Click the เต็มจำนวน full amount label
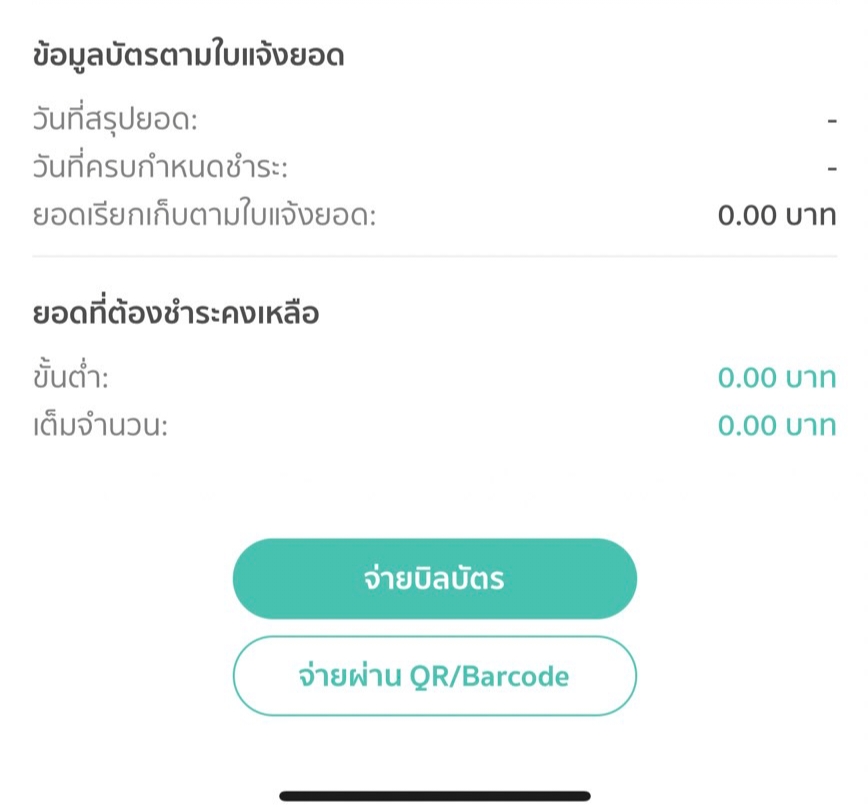The width and height of the screenshot is (868, 812). click(x=100, y=426)
